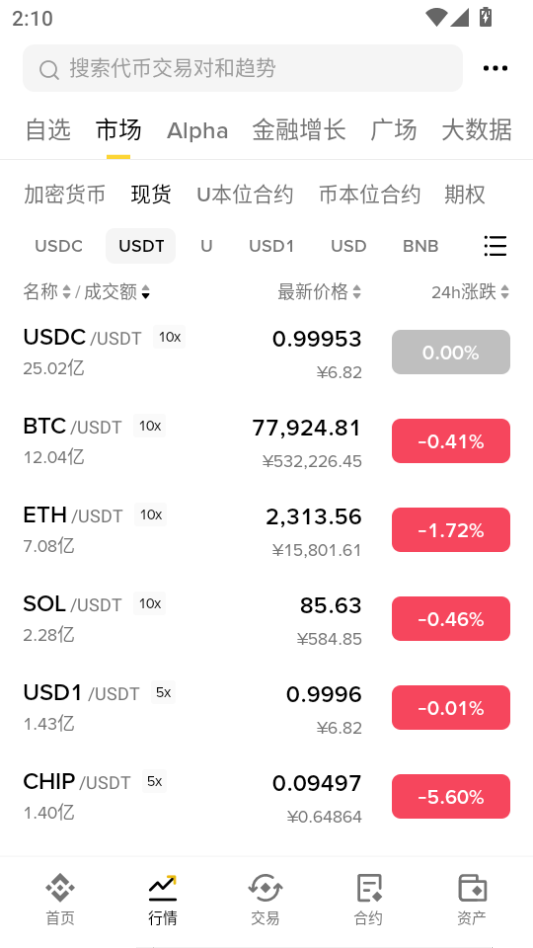
Task: Select the BNB quote filter
Action: click(421, 246)
